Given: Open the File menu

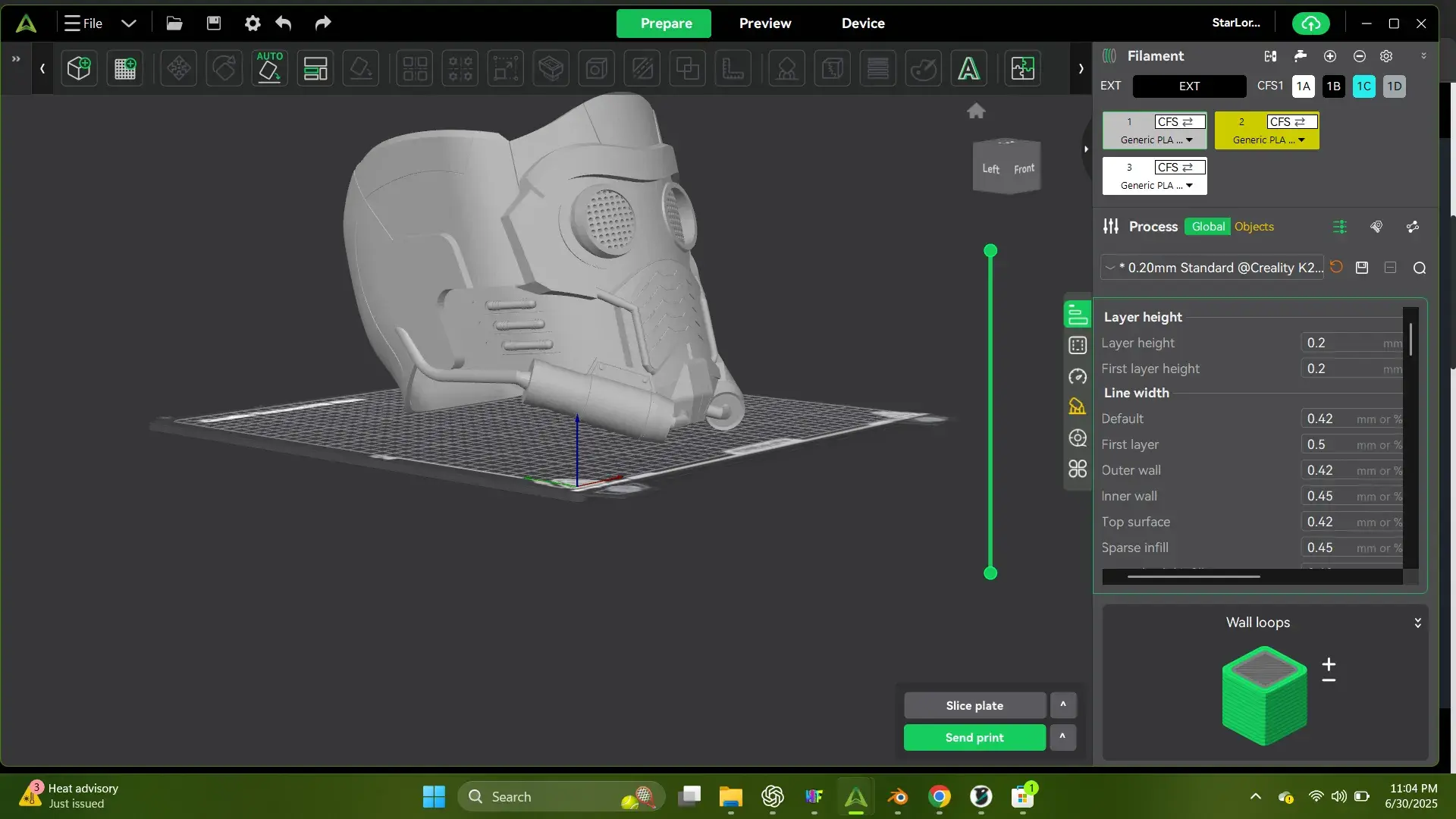Looking at the screenshot, I should click(x=83, y=24).
